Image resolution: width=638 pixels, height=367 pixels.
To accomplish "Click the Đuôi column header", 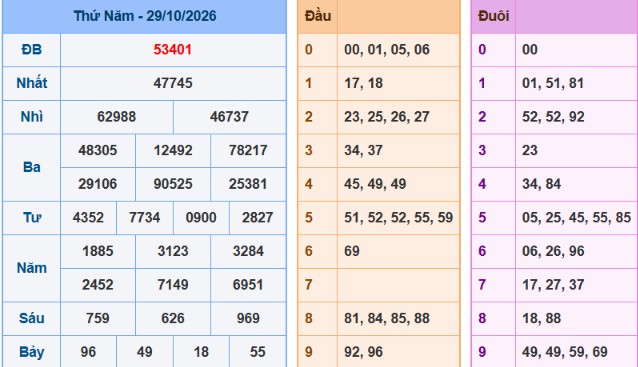I will tap(494, 16).
